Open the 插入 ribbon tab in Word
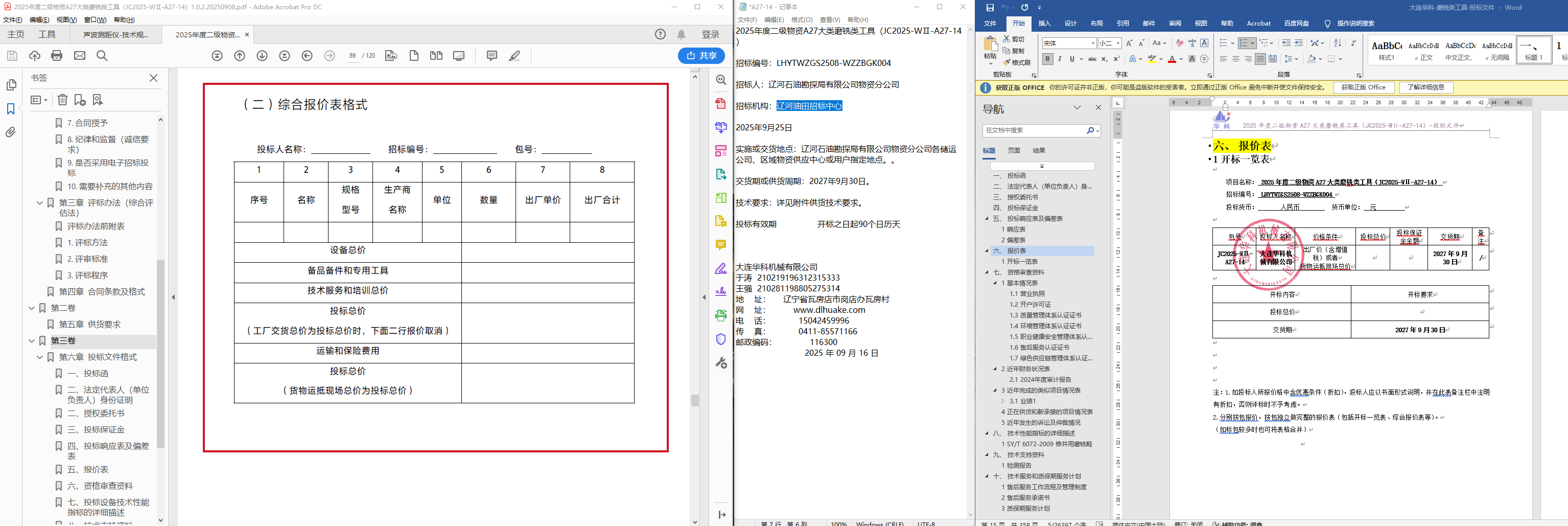 click(1044, 23)
